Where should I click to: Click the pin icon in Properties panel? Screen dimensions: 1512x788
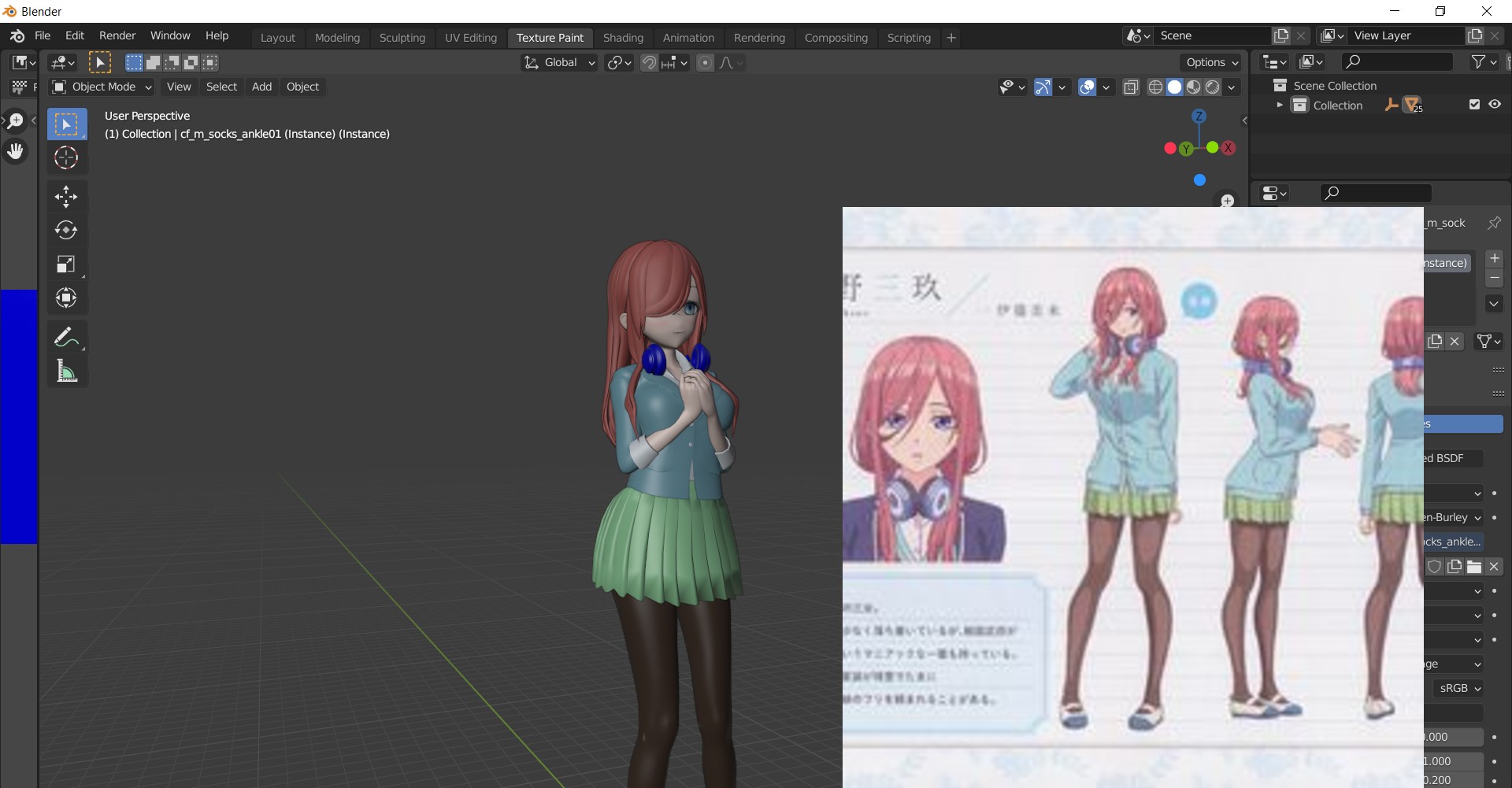click(x=1494, y=224)
